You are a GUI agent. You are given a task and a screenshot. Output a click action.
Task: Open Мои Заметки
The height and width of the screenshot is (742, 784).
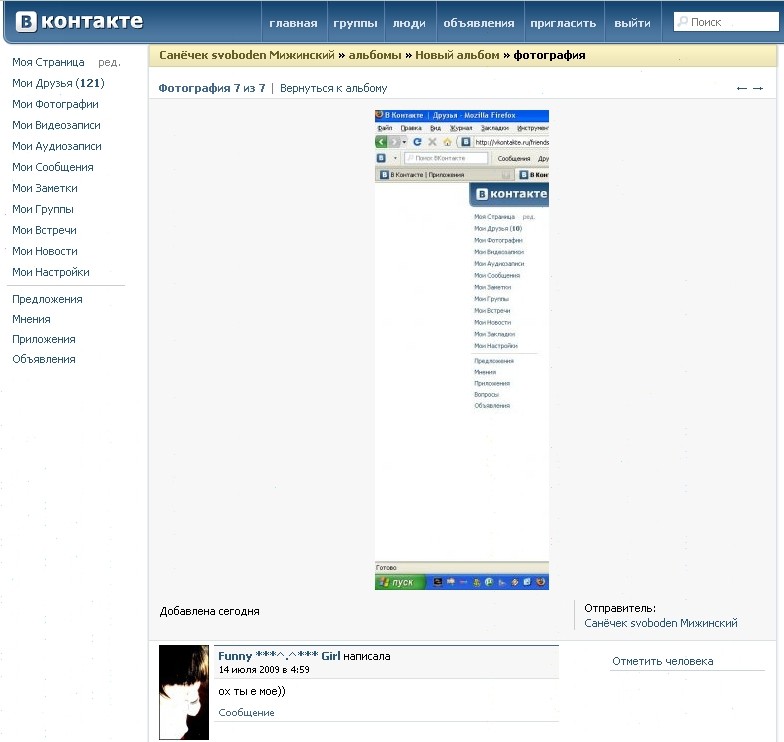(x=45, y=188)
